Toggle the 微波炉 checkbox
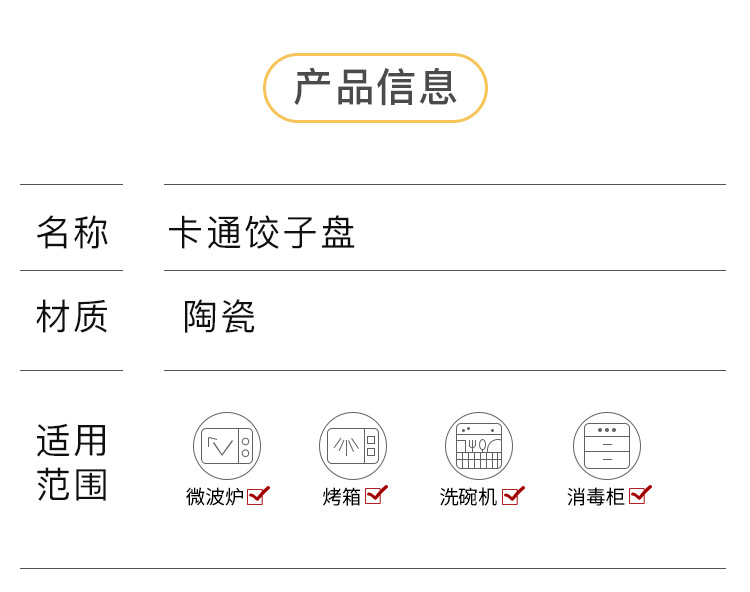 point(257,496)
